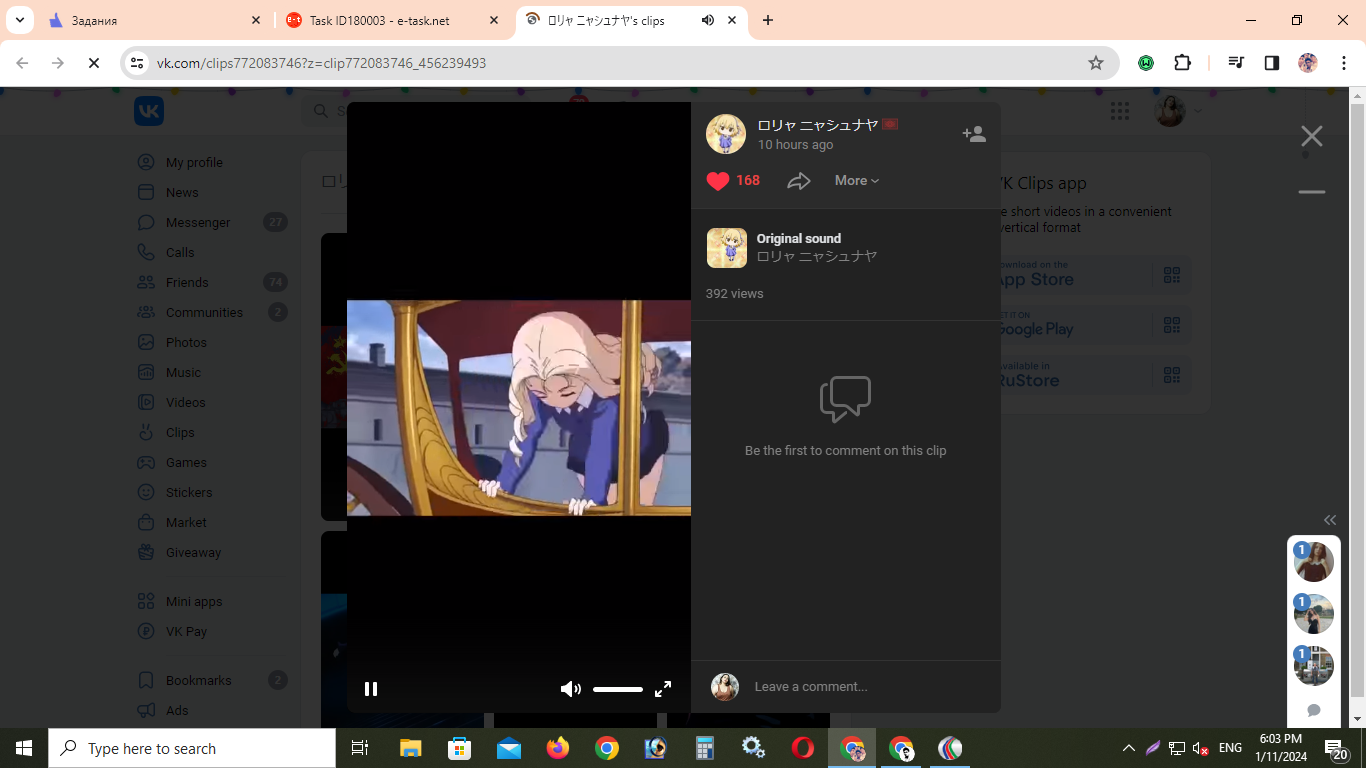The image size is (1366, 768).
Task: Open the Windows notification center icon
Action: tap(1336, 748)
